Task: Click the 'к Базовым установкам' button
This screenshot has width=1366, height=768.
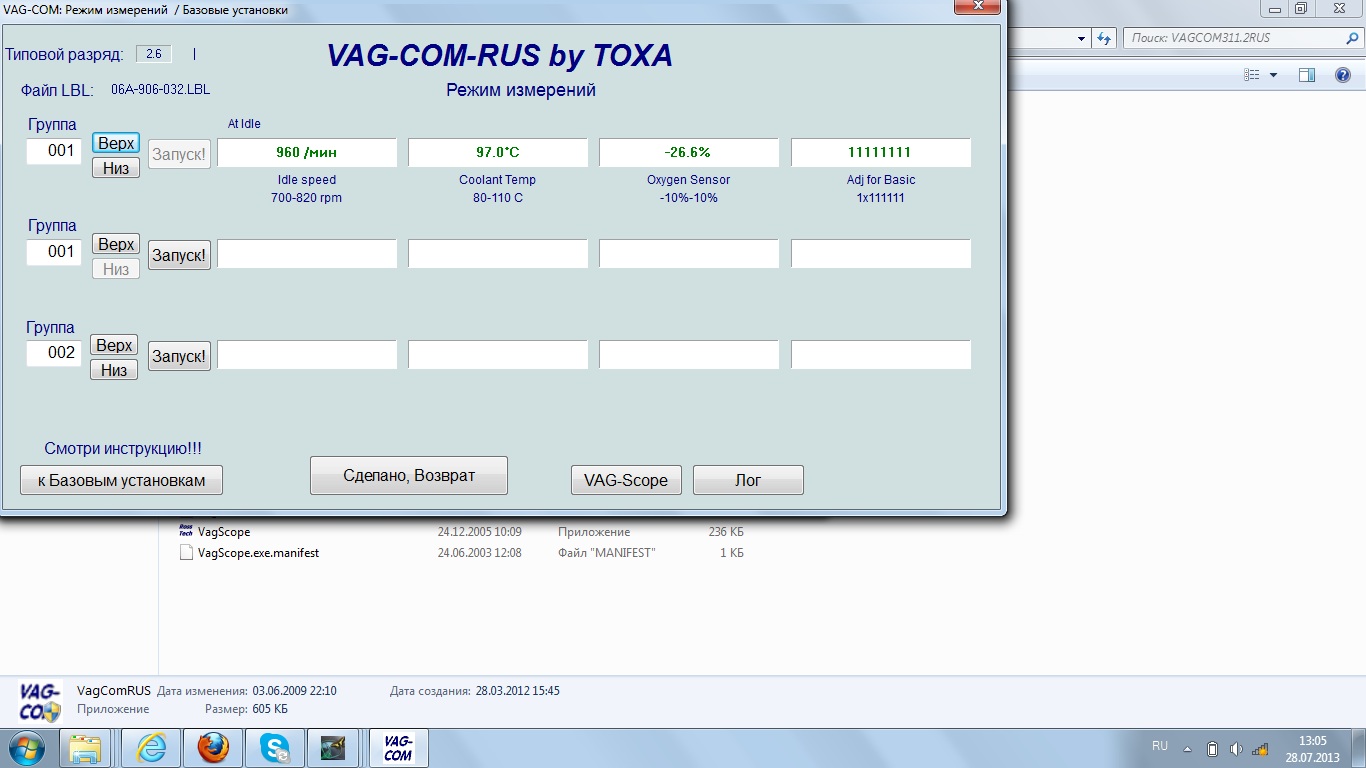Action: tap(121, 480)
